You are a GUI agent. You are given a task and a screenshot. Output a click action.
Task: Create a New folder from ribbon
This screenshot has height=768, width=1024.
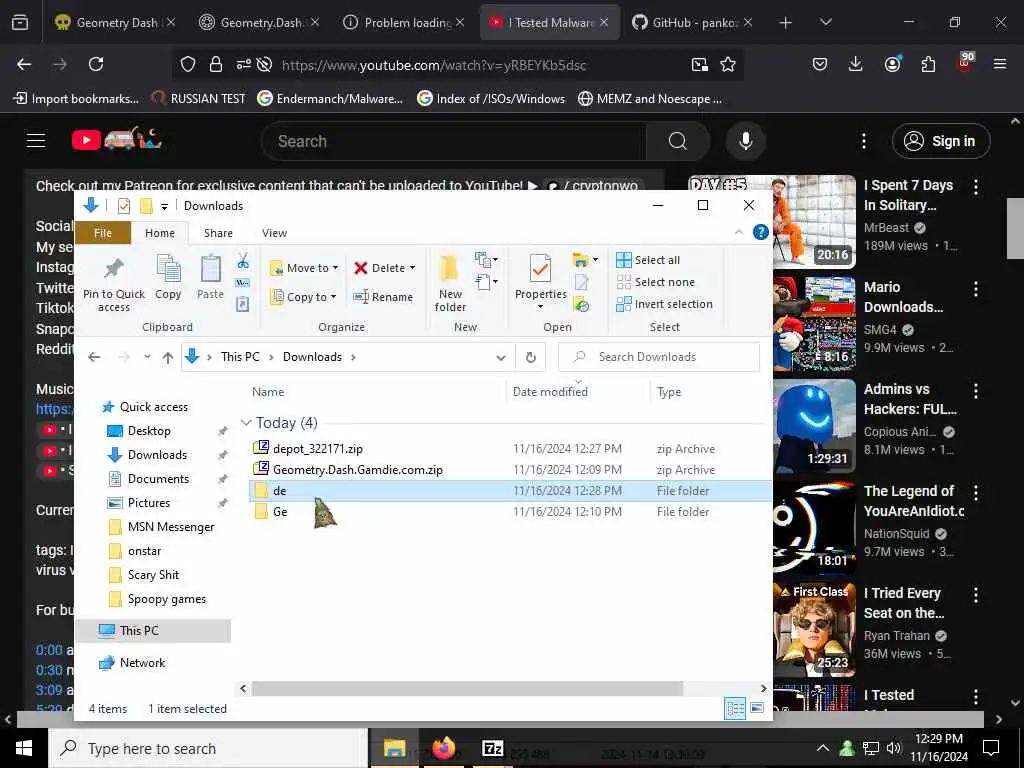(x=450, y=283)
